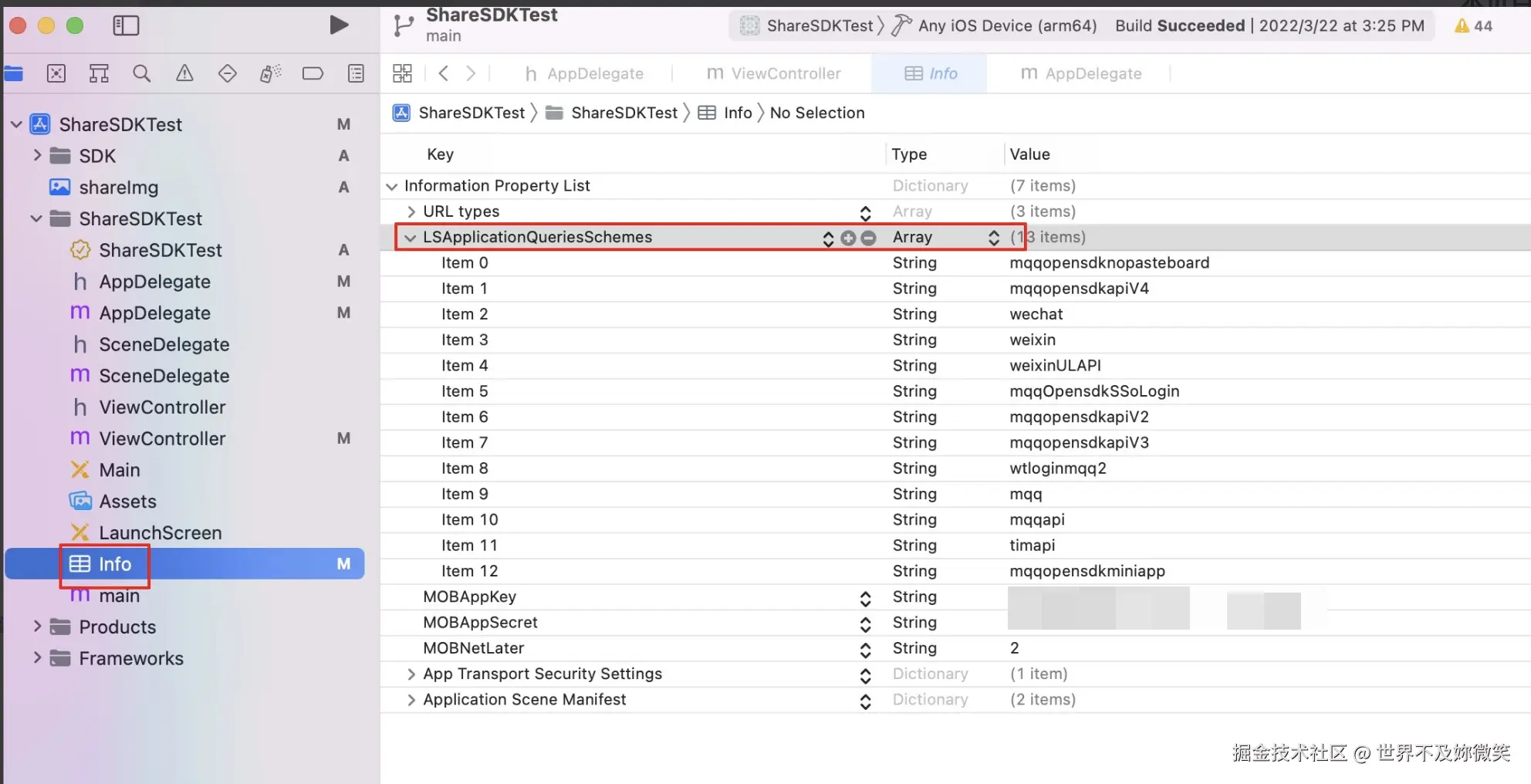Open the Breakpoint navigator icon
The height and width of the screenshot is (784, 1531).
click(x=313, y=73)
